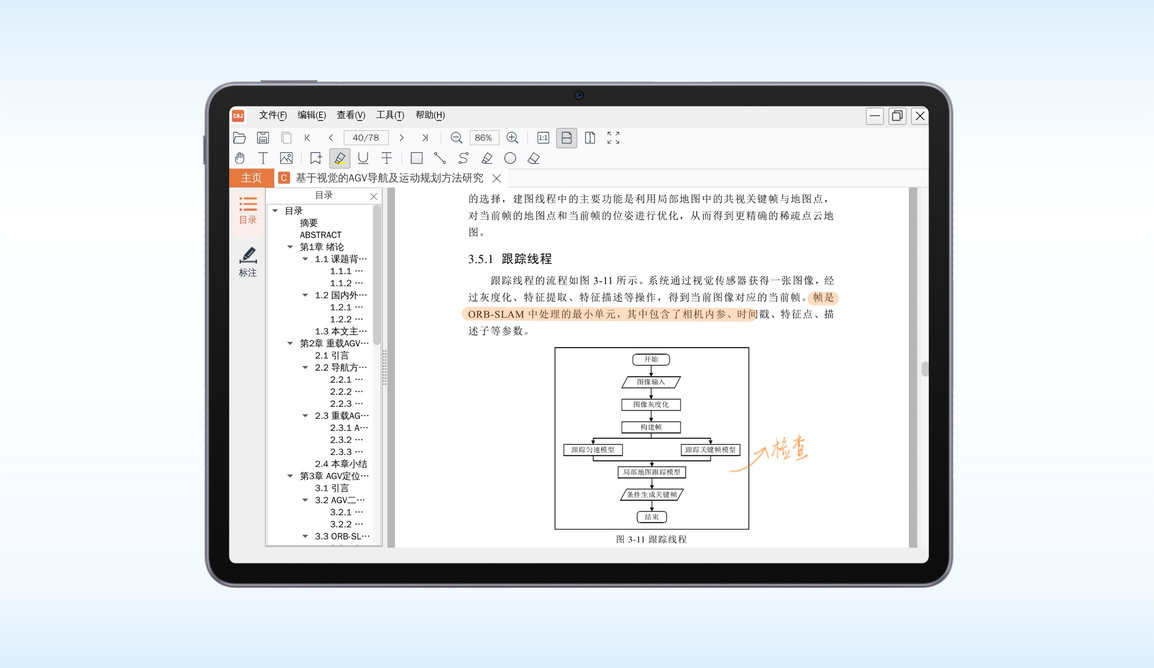
Task: Switch to the 主页 tab
Action: pos(250,177)
